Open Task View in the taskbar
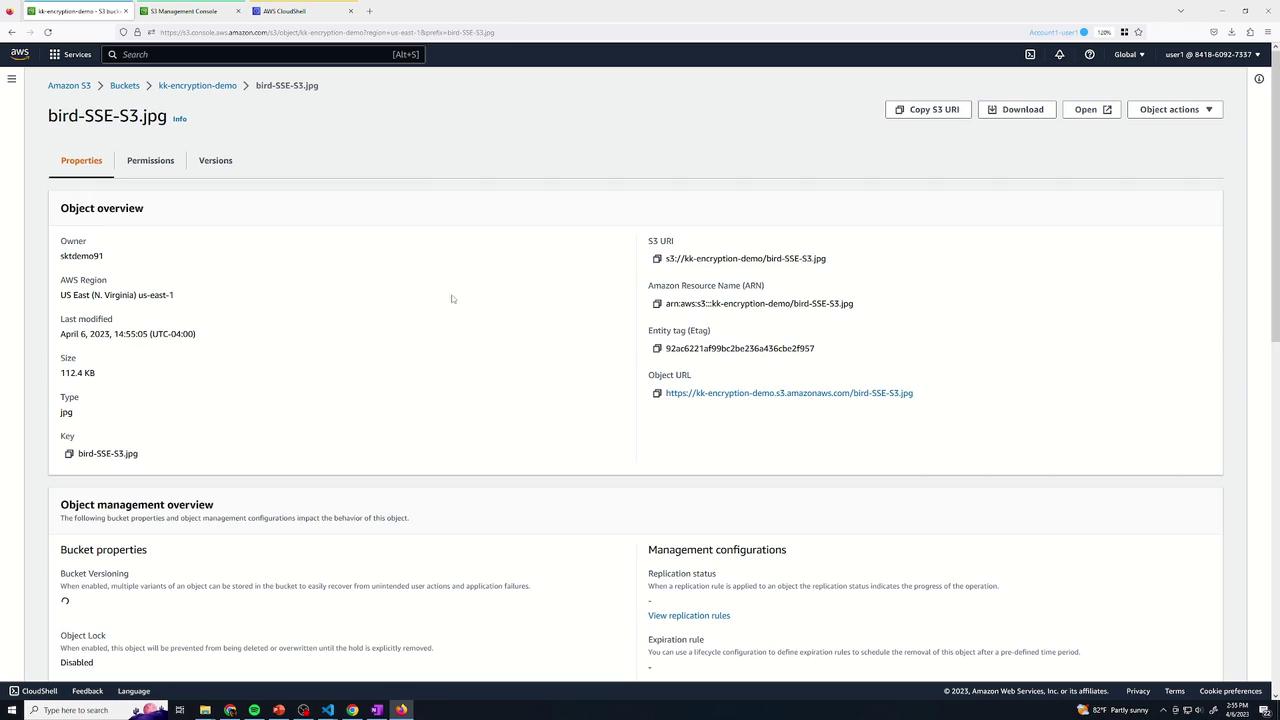The image size is (1280, 720). coord(180,710)
